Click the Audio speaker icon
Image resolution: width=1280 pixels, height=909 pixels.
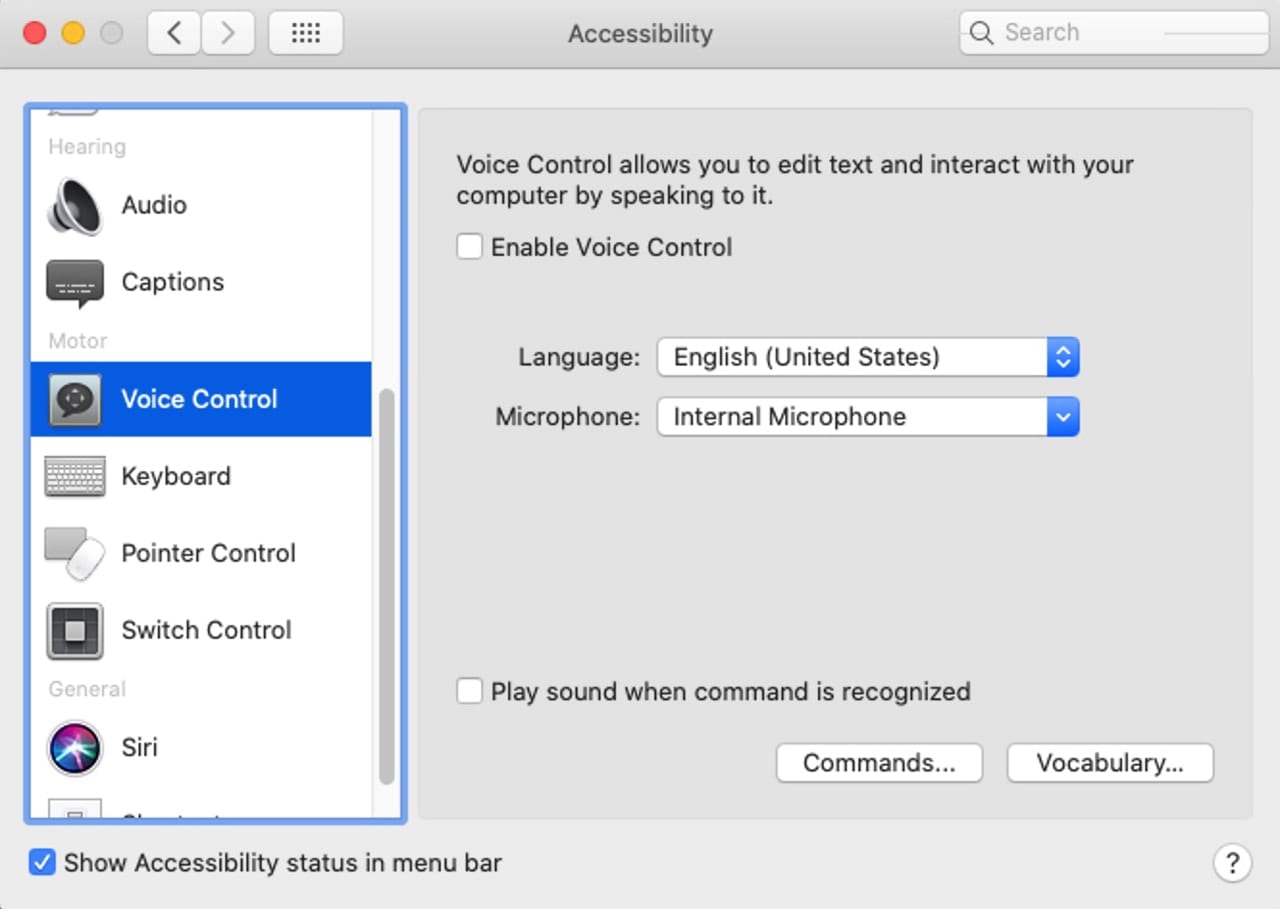(75, 206)
